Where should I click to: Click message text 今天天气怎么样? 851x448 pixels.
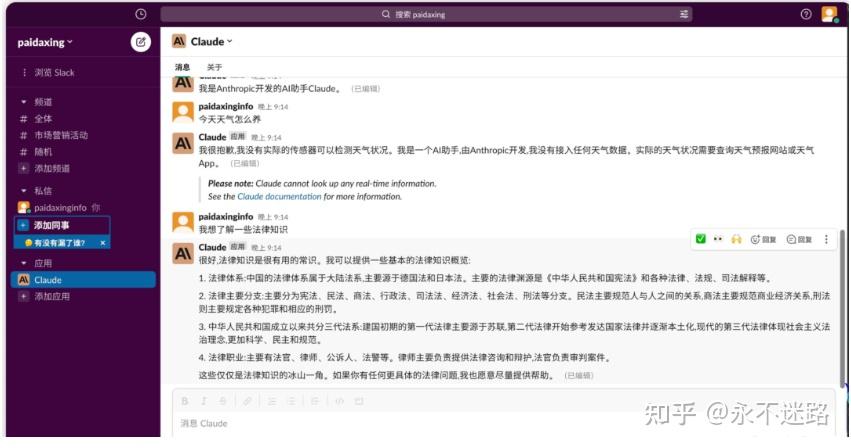click(230, 119)
